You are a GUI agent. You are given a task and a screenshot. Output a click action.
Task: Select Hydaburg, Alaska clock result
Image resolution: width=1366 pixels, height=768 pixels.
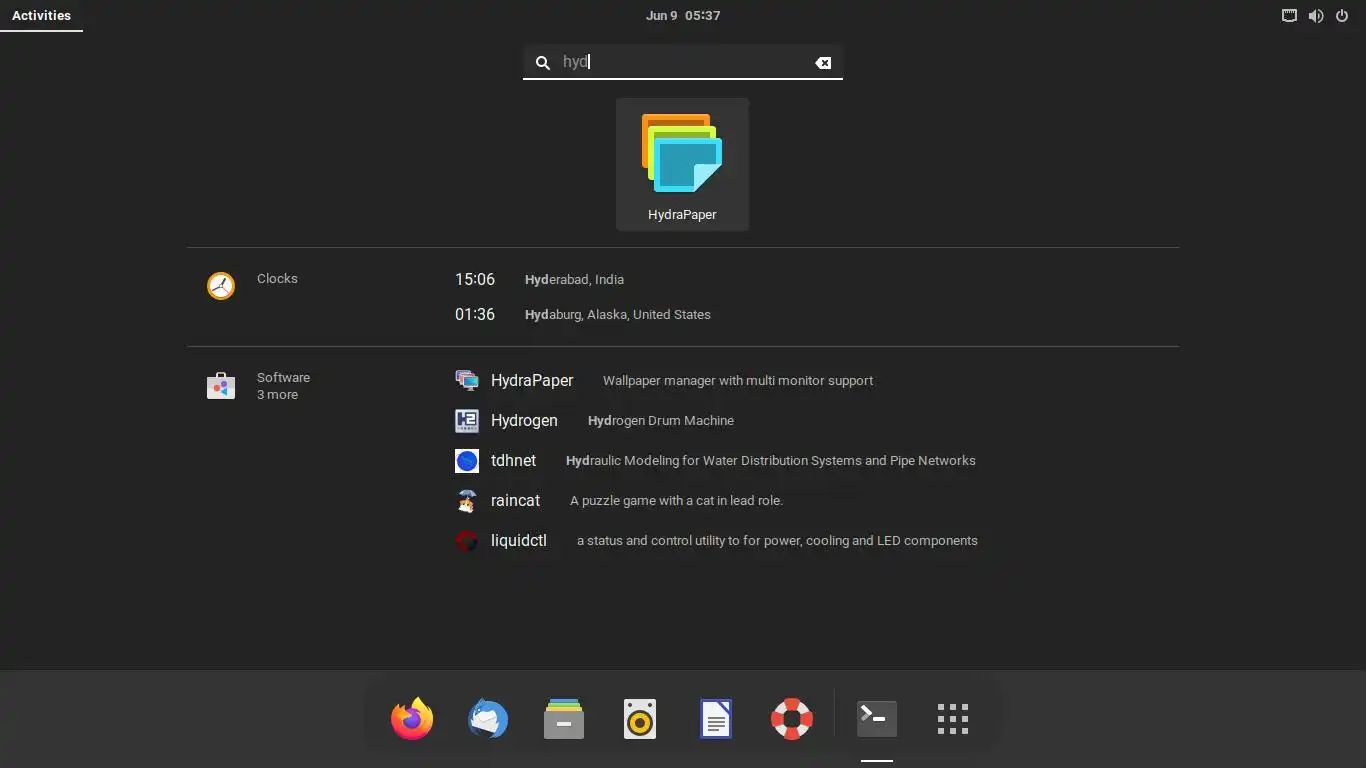(x=618, y=314)
